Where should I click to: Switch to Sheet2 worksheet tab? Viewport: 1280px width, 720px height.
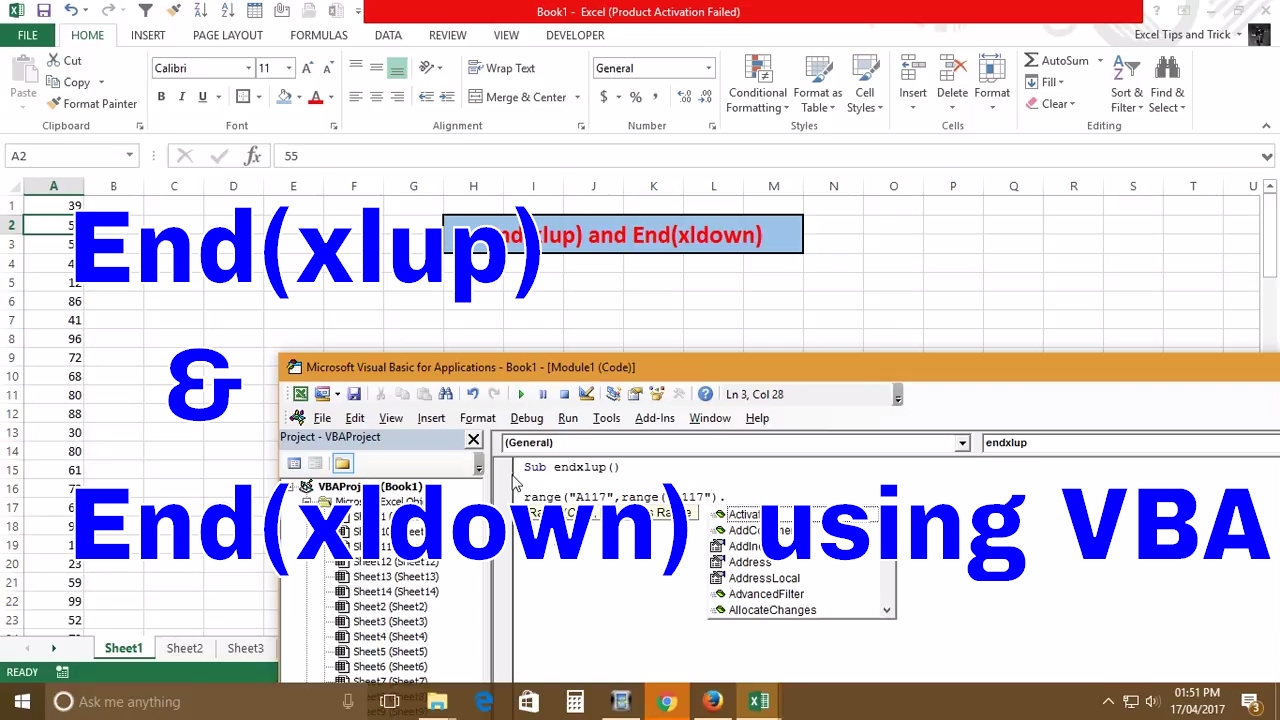click(184, 648)
